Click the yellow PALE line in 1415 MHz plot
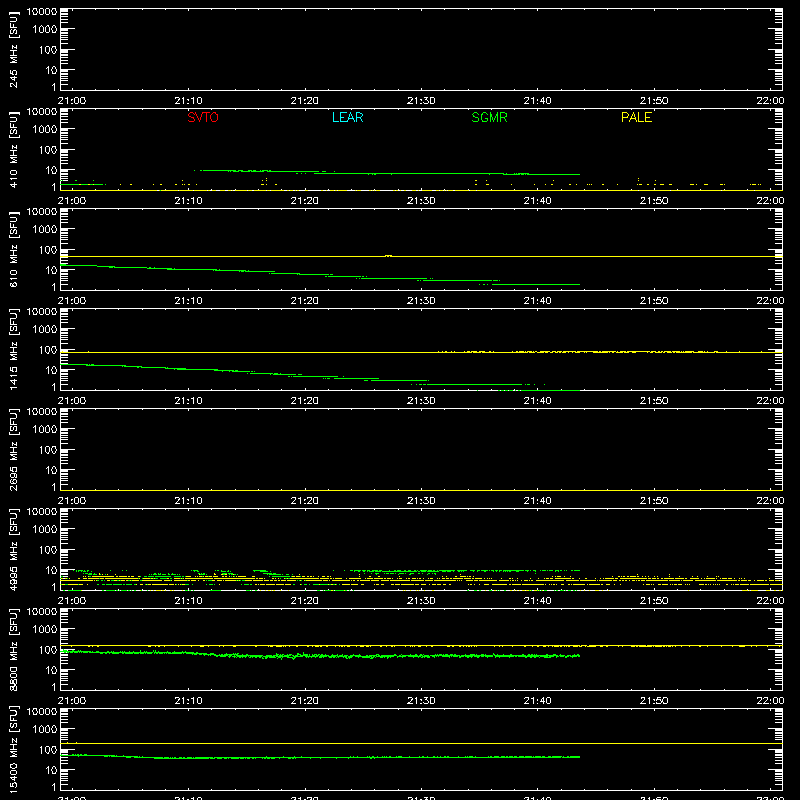The image size is (800, 800). (x=421, y=352)
